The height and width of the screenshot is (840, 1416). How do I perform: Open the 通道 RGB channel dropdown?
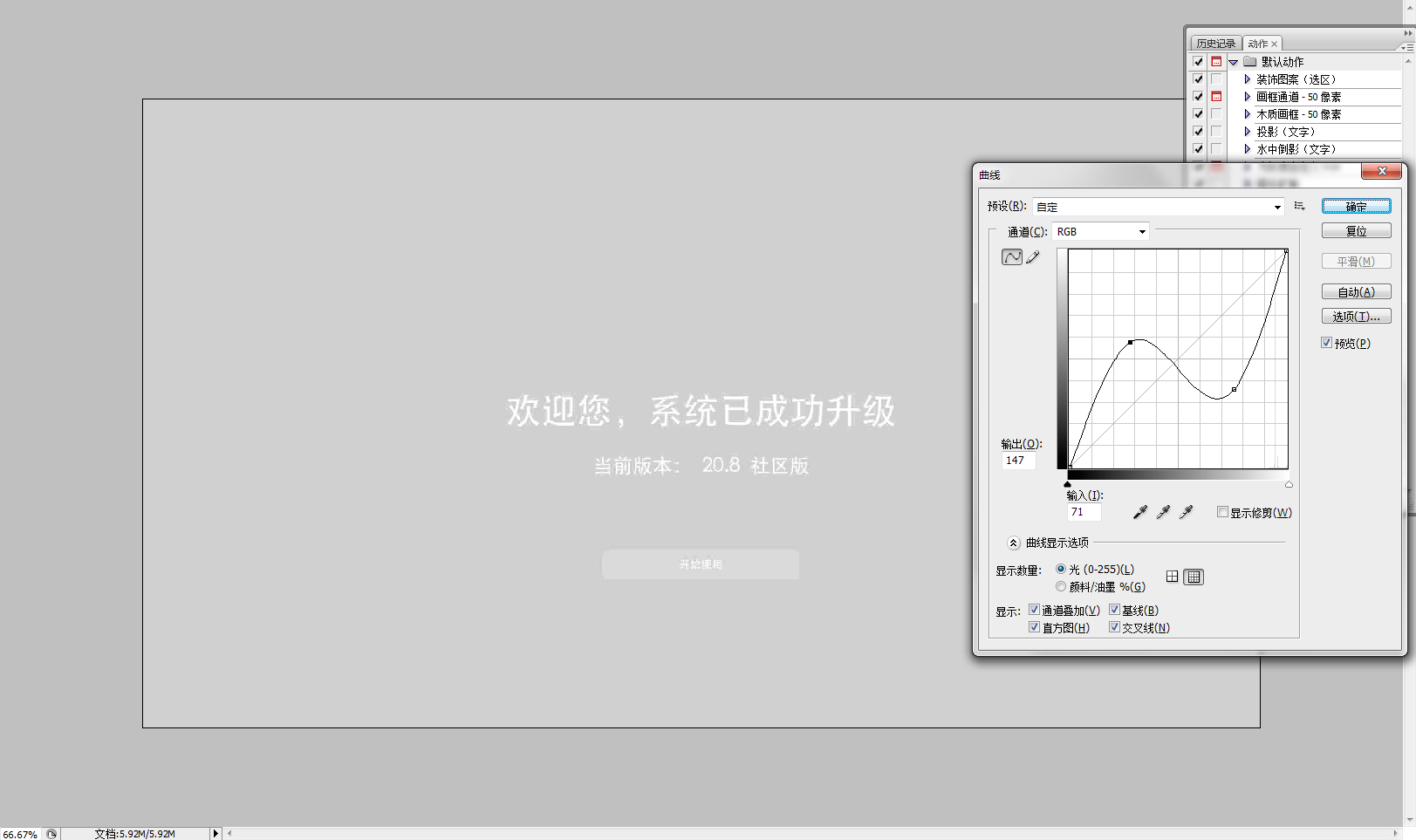pos(1100,231)
